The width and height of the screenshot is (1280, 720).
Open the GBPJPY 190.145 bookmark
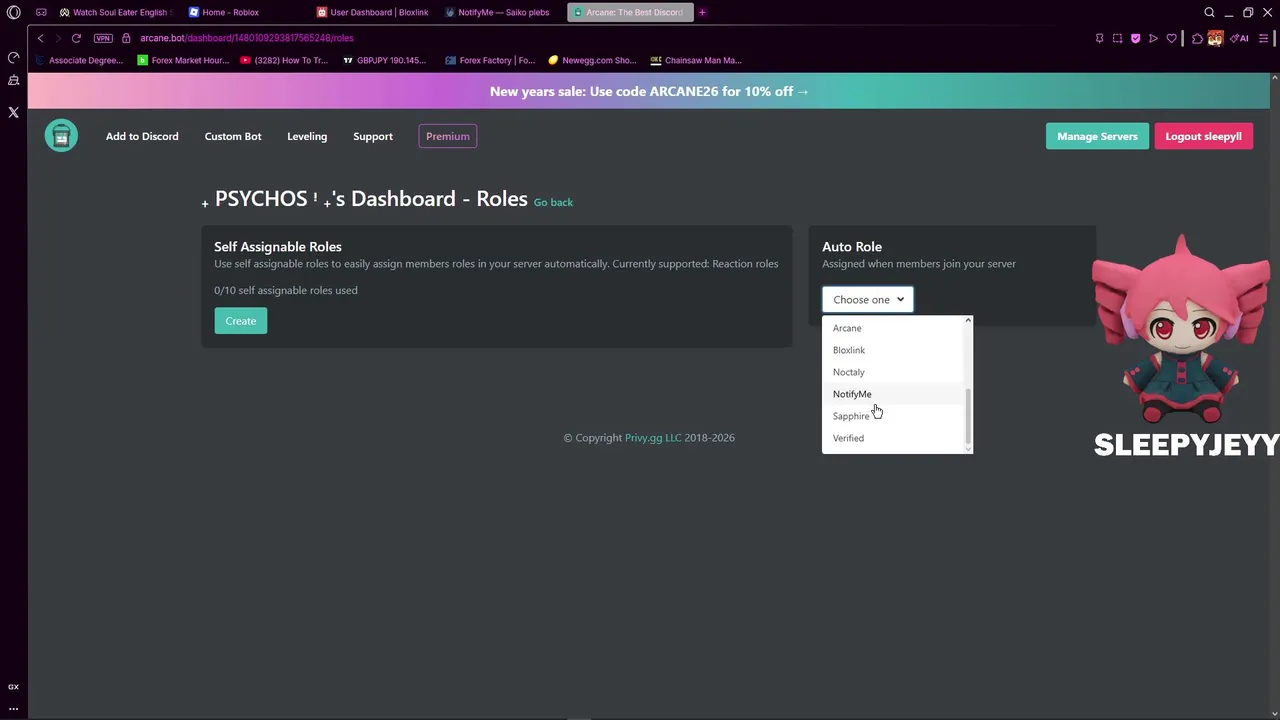coord(384,60)
